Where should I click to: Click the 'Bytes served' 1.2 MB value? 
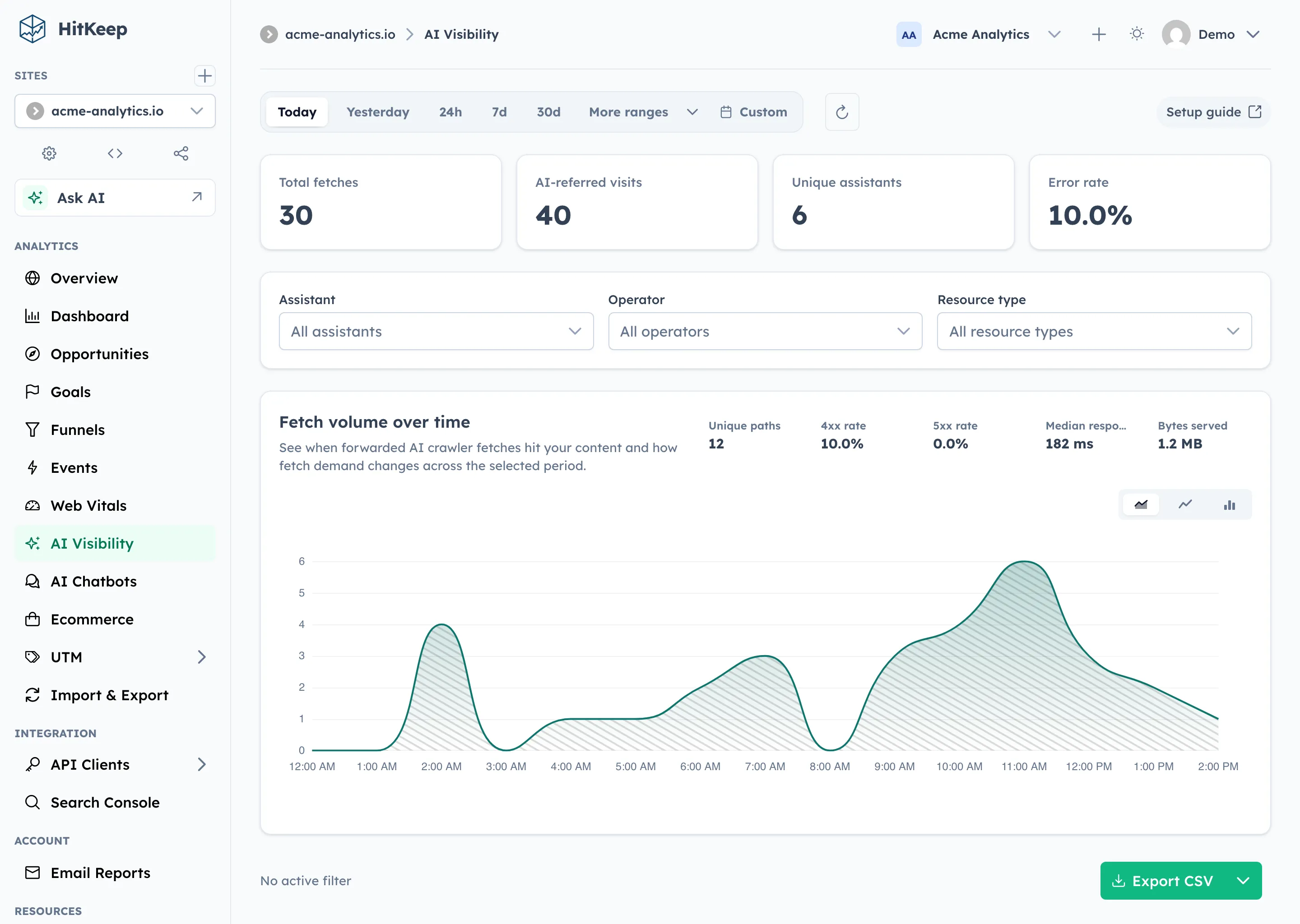(x=1179, y=444)
